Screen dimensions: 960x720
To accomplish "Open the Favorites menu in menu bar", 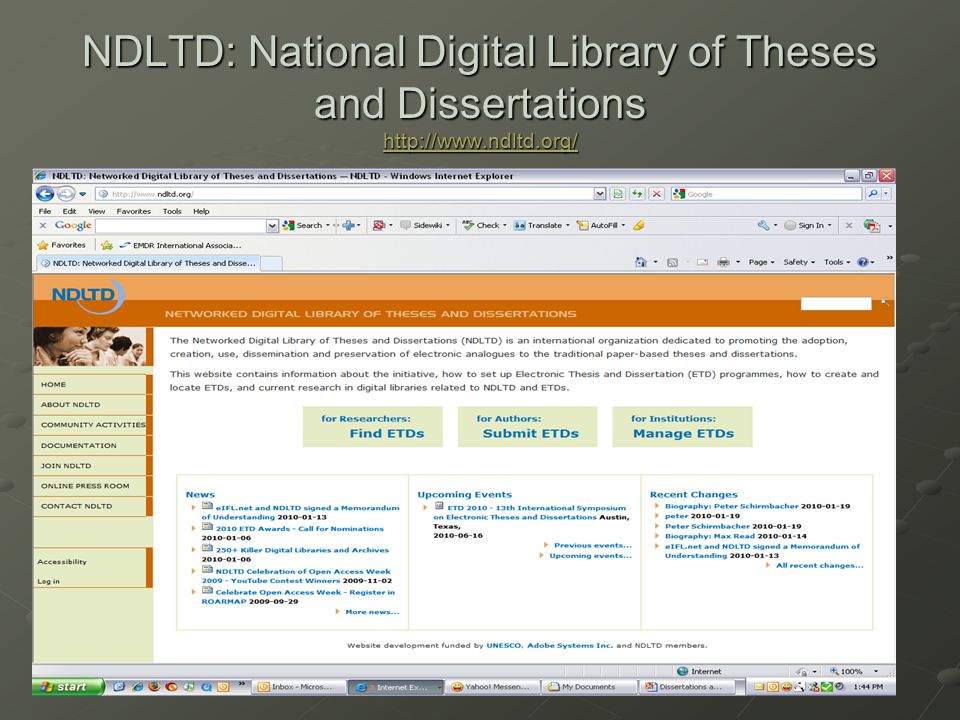I will click(x=133, y=211).
